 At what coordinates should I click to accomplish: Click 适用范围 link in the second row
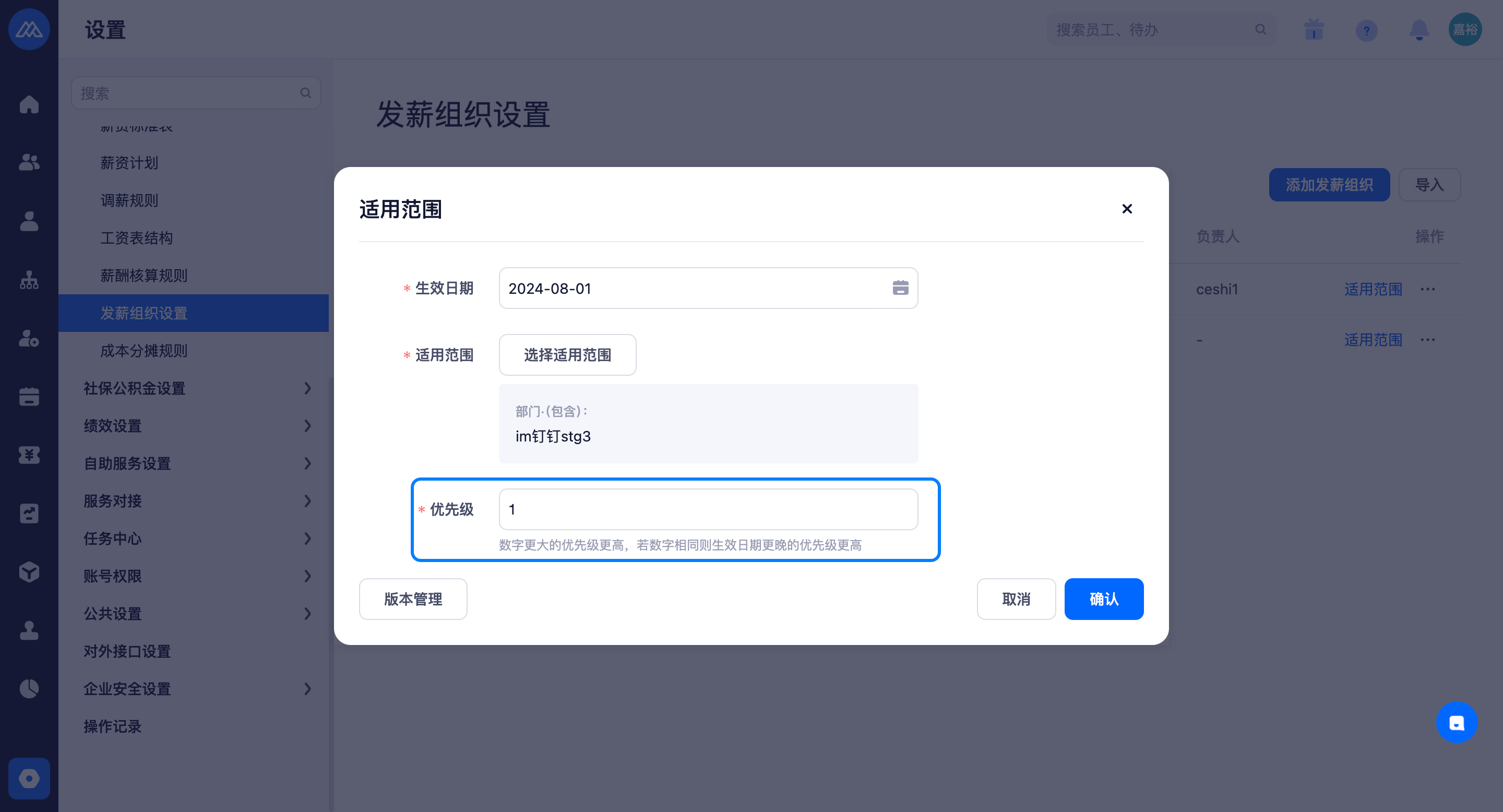[1374, 340]
